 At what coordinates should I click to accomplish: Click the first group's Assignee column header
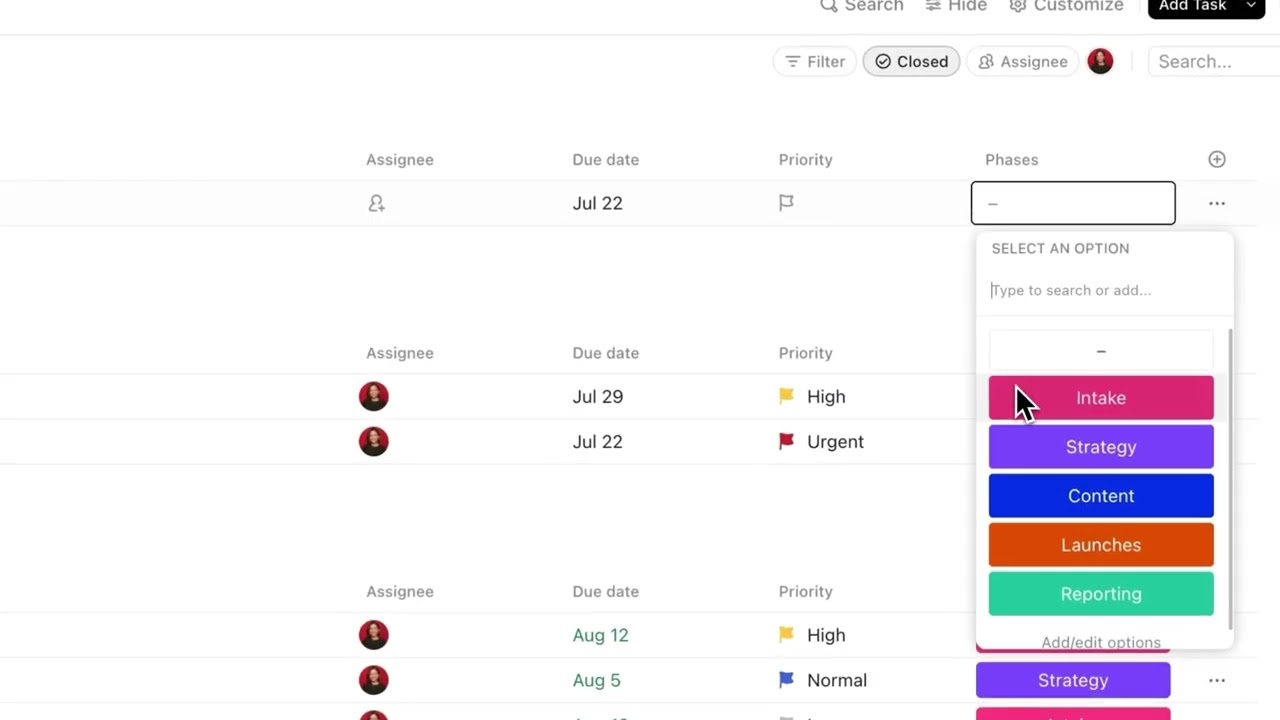tap(400, 160)
